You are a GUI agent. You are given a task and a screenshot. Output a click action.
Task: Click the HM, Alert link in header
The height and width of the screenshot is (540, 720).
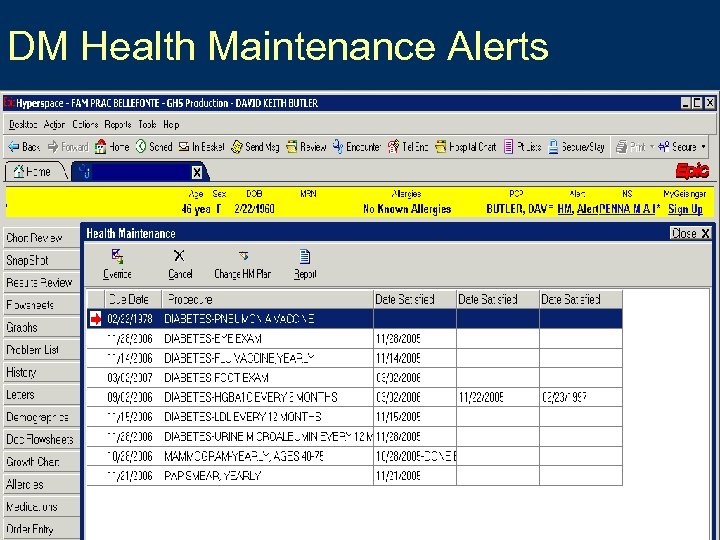coord(578,209)
